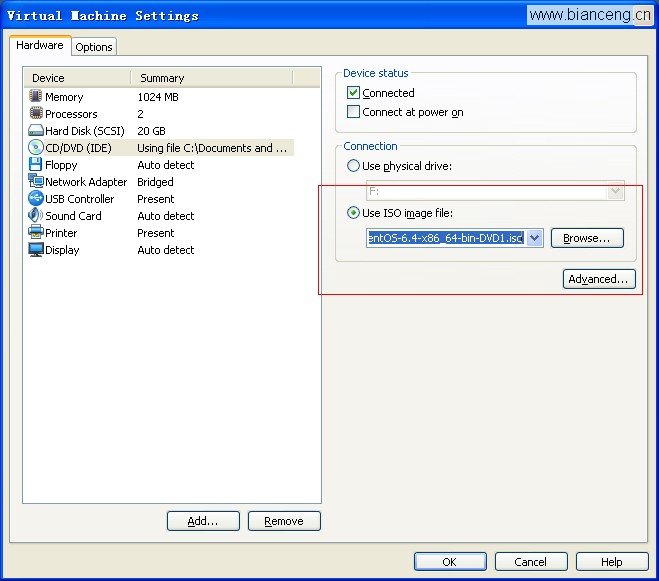Image resolution: width=659 pixels, height=581 pixels.
Task: Select Use physical drive option
Action: [x=353, y=166]
